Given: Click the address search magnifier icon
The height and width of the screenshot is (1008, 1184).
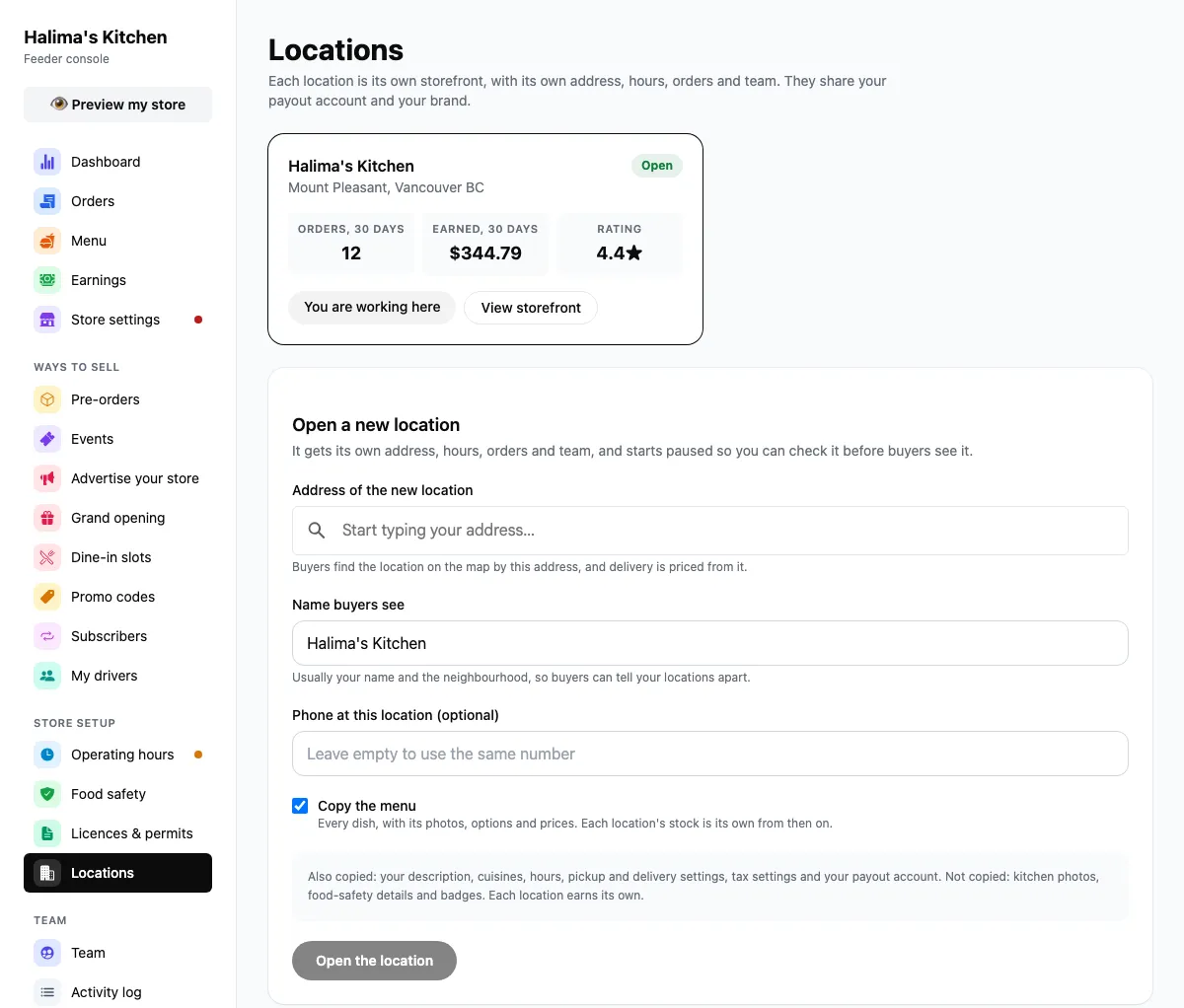Looking at the screenshot, I should pyautogui.click(x=317, y=531).
